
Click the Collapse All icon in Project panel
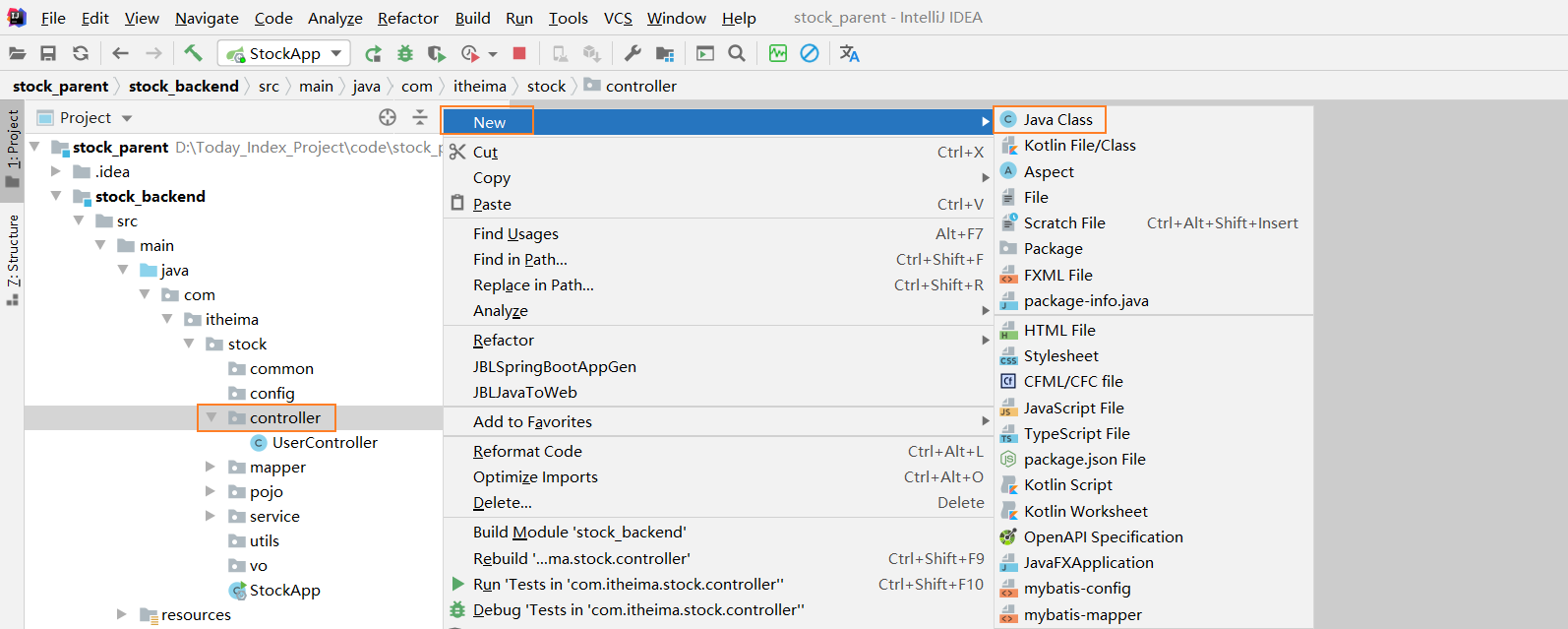point(420,117)
